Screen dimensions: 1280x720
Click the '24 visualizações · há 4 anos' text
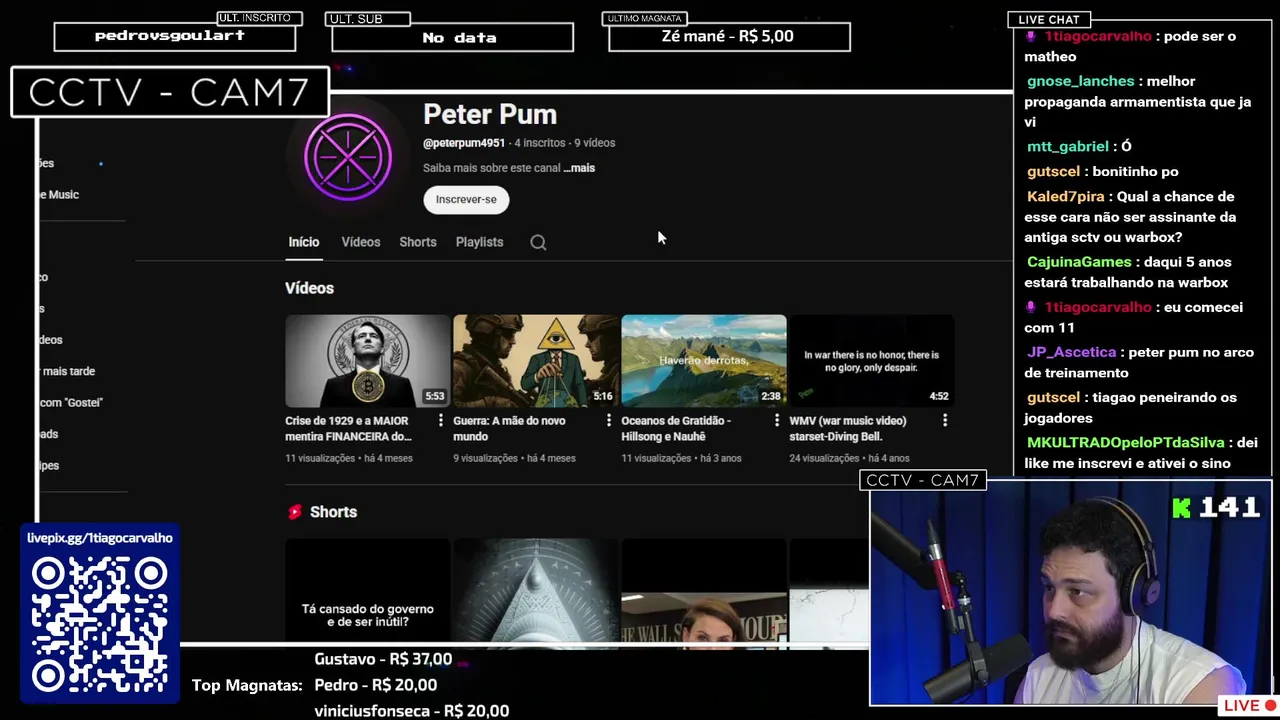coord(849,458)
